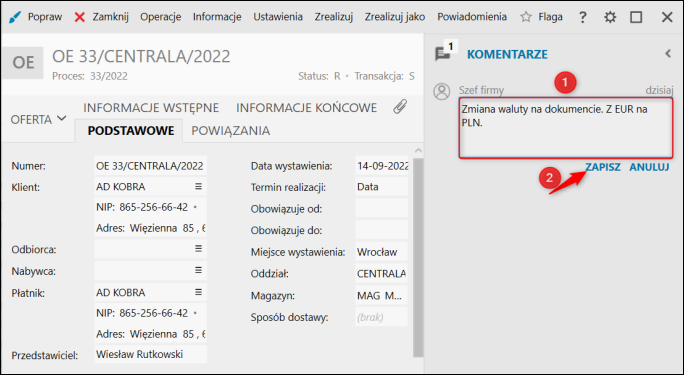Click the paperclip attachments icon
684x375 pixels.
point(400,106)
